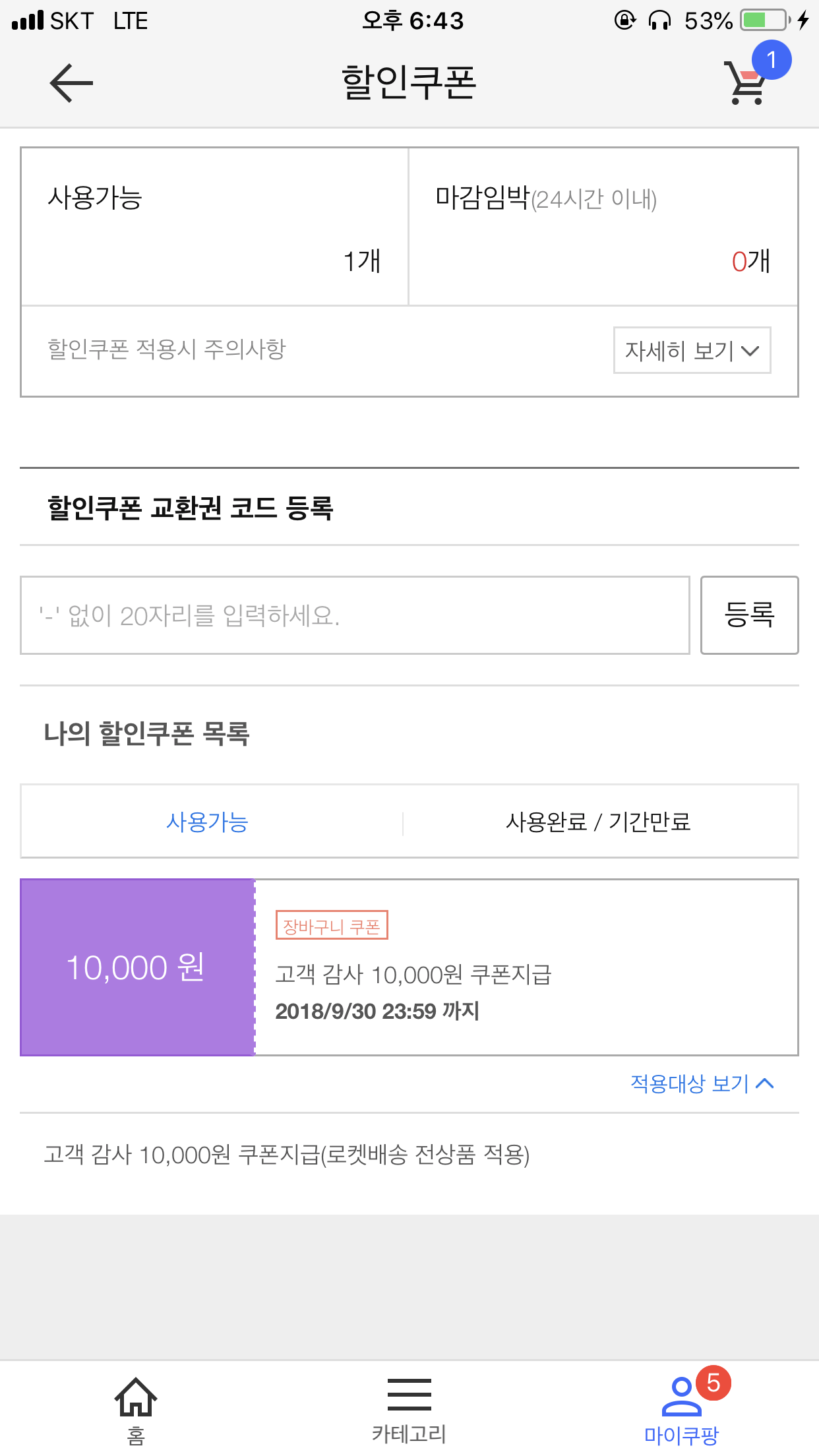Tap the battery indicator in status bar

(764, 20)
